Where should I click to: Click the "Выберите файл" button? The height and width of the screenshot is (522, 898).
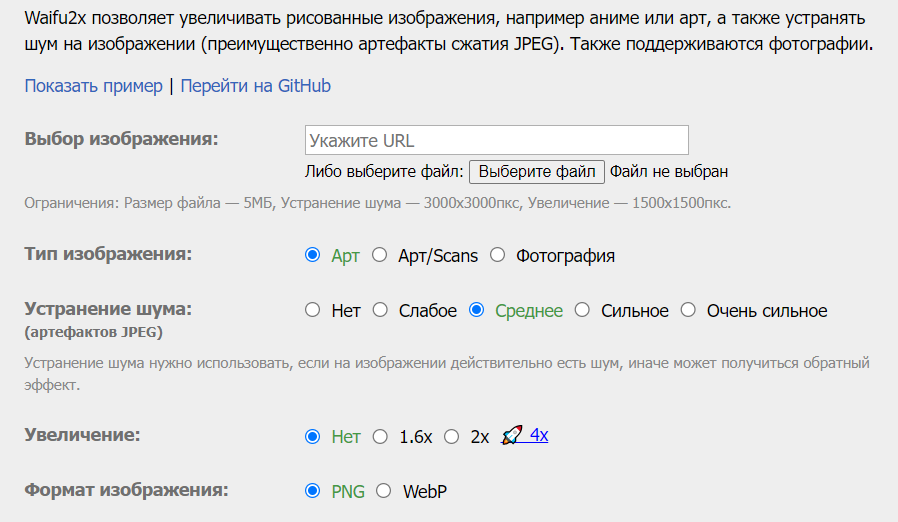[537, 172]
